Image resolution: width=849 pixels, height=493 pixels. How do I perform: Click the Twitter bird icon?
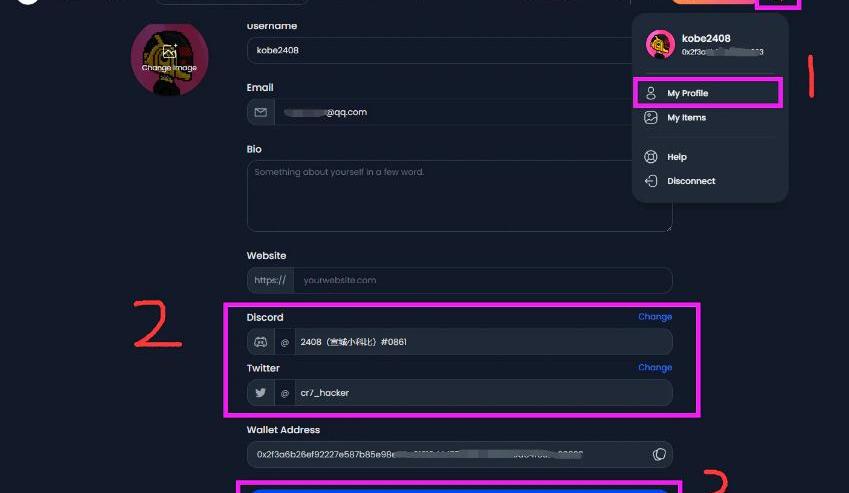point(260,393)
